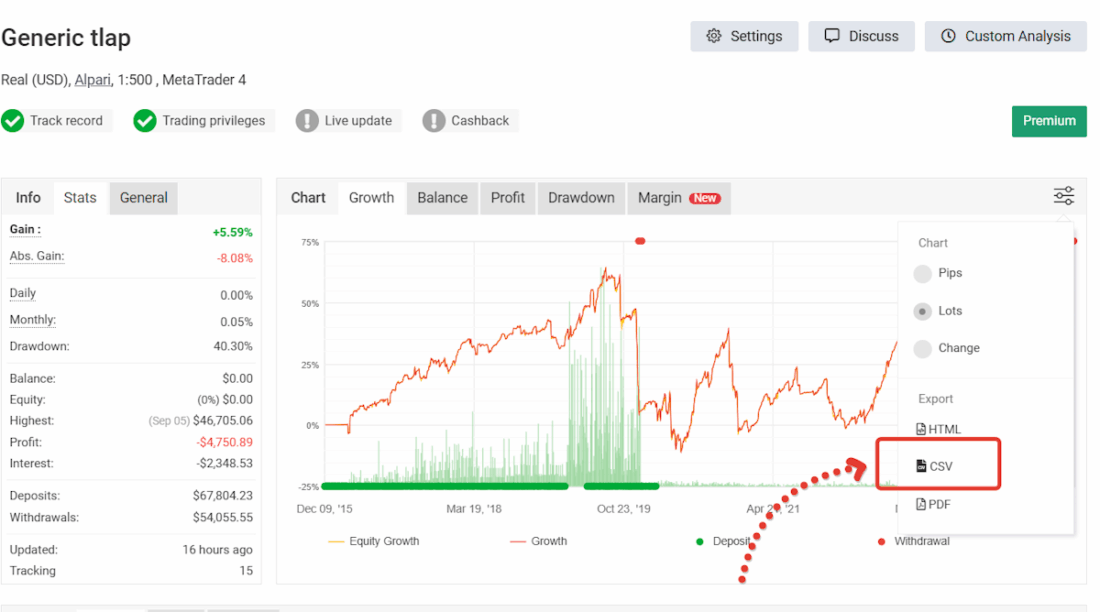Select the Change radio option
The width and height of the screenshot is (1100, 612).
point(923,348)
